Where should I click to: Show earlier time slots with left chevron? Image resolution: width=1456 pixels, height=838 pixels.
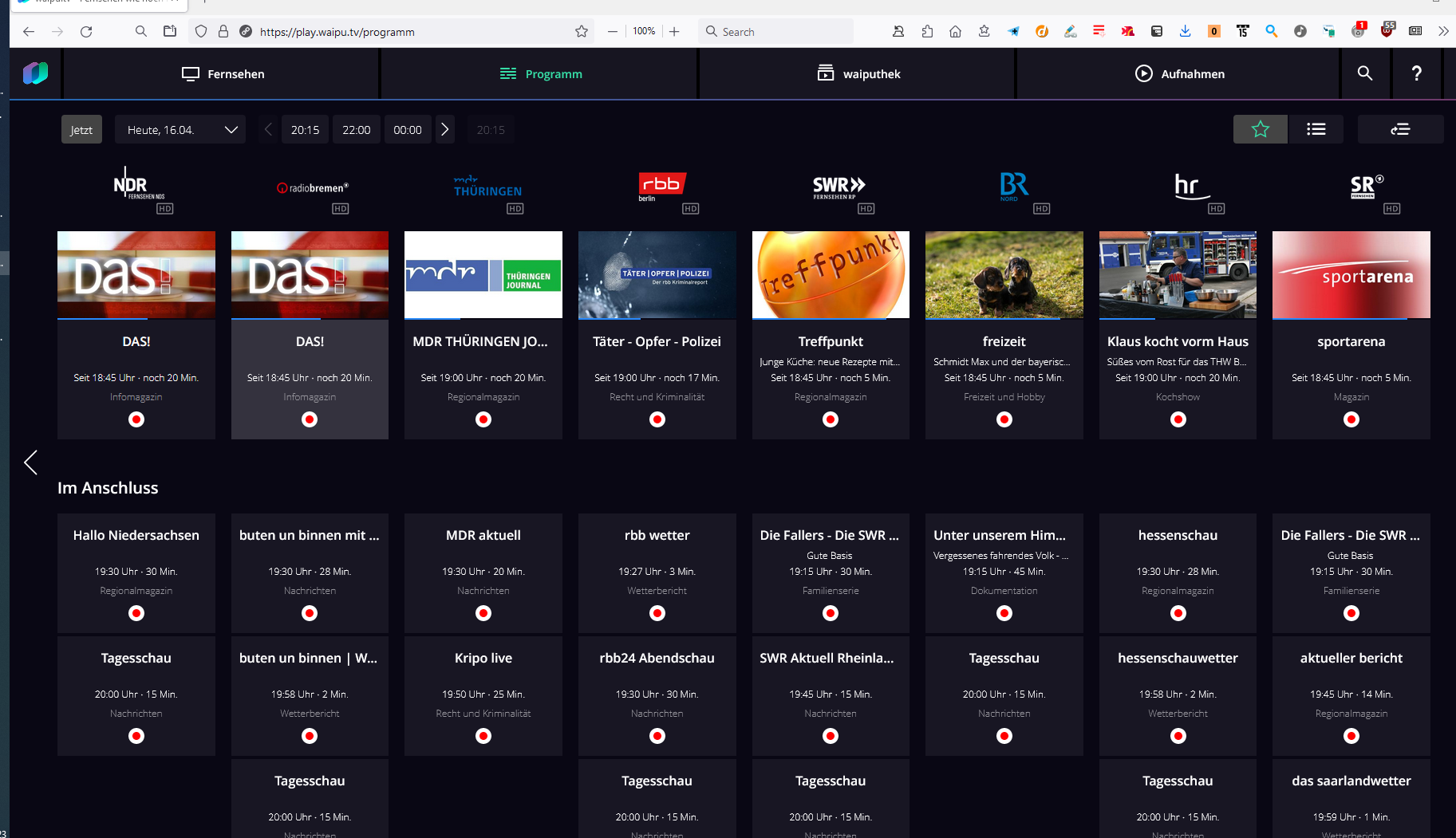point(268,129)
